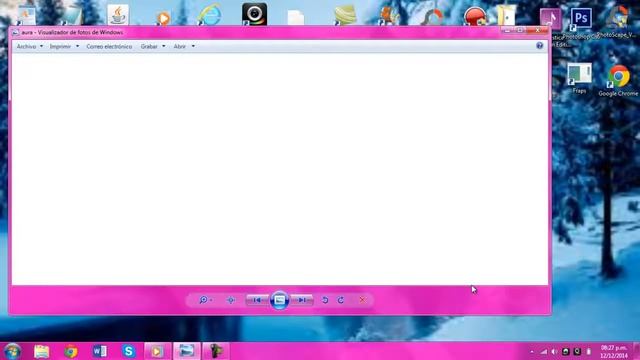The height and width of the screenshot is (360, 640).
Task: Click the battery tray icon
Action: [589, 351]
